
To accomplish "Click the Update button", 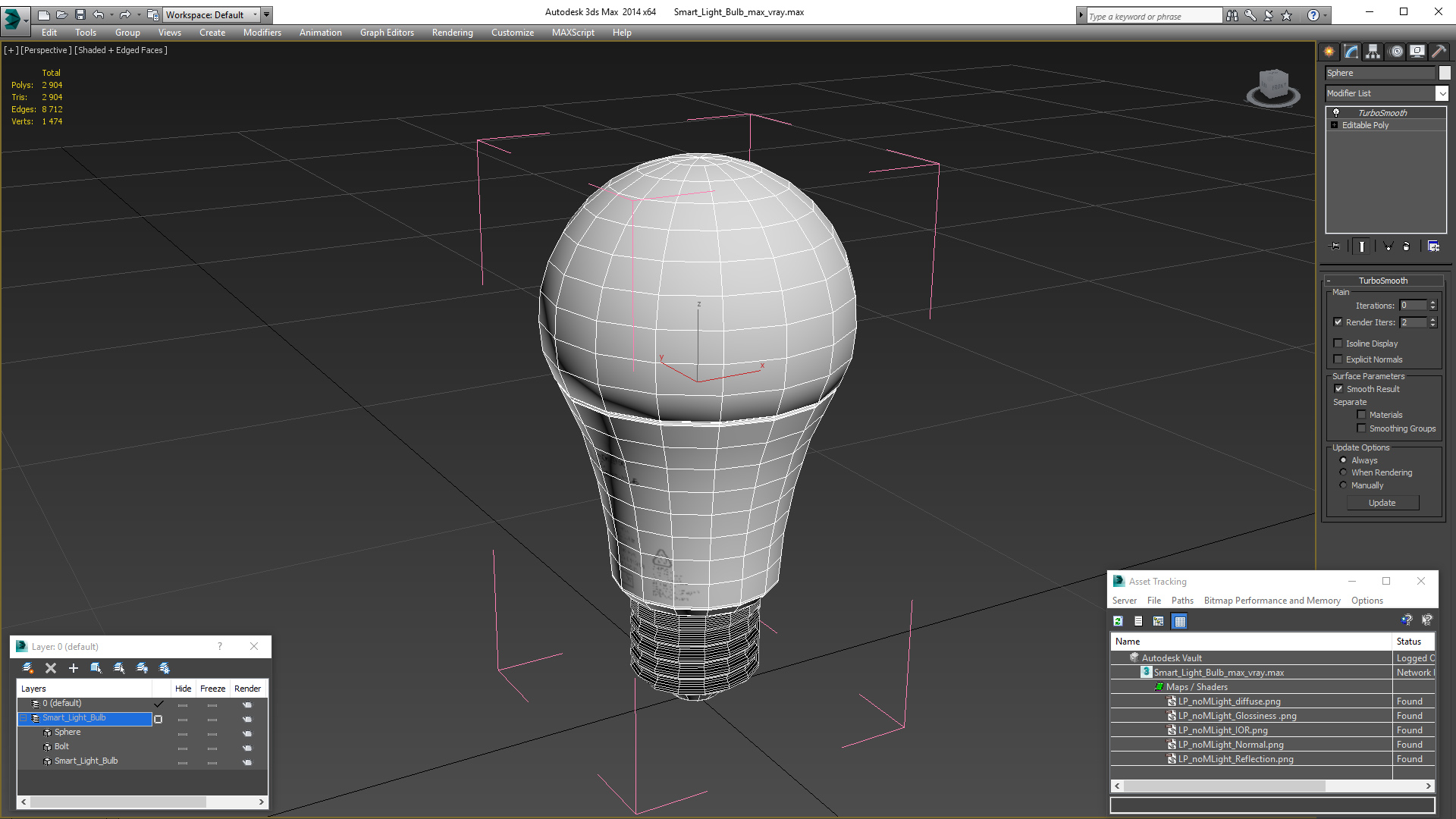I will click(x=1382, y=503).
